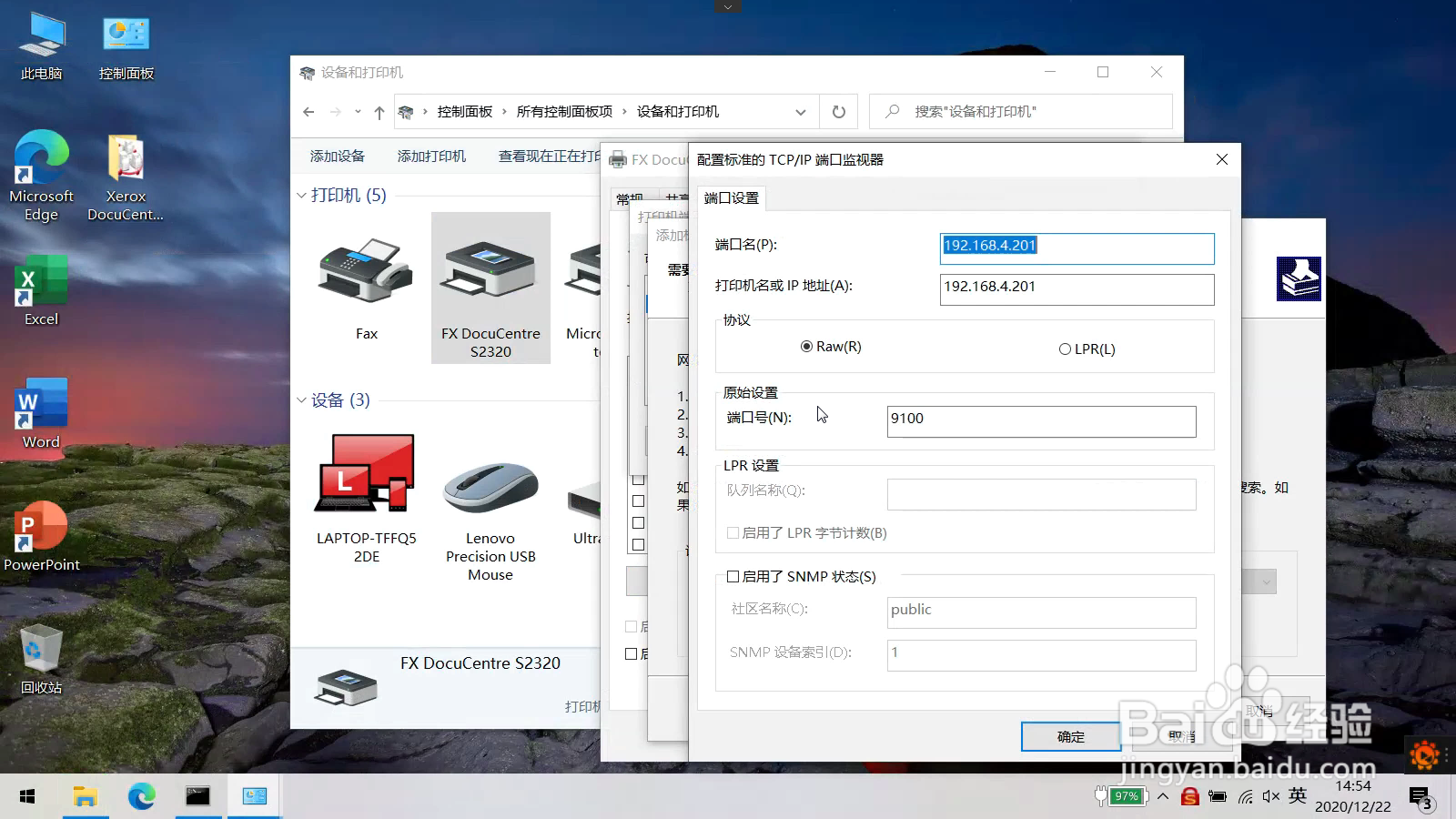This screenshot has height=819, width=1456.
Task: Open the command prompt taskbar icon
Action: (x=197, y=796)
